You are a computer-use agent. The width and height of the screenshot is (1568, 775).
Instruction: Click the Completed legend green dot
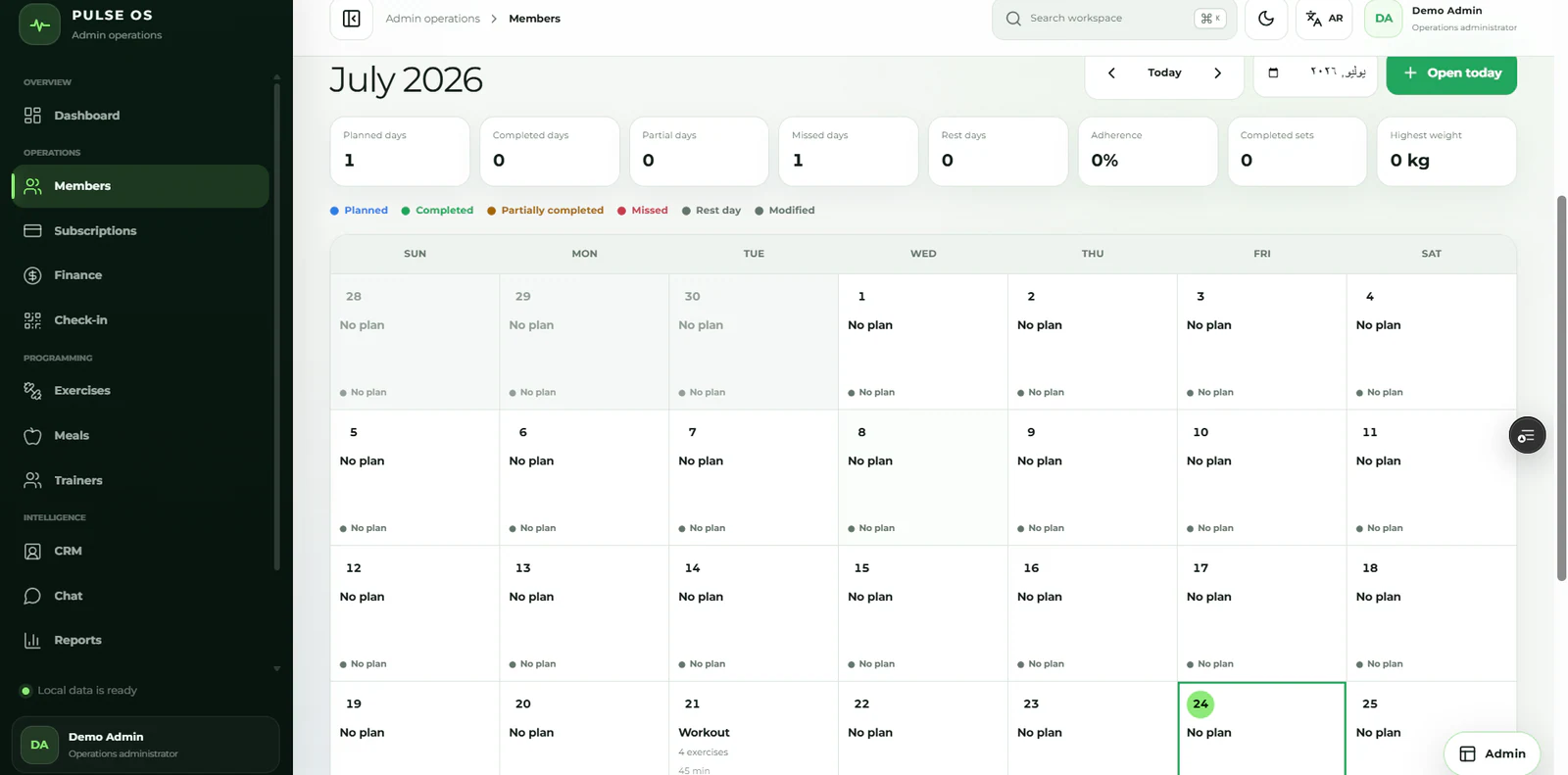tap(406, 211)
